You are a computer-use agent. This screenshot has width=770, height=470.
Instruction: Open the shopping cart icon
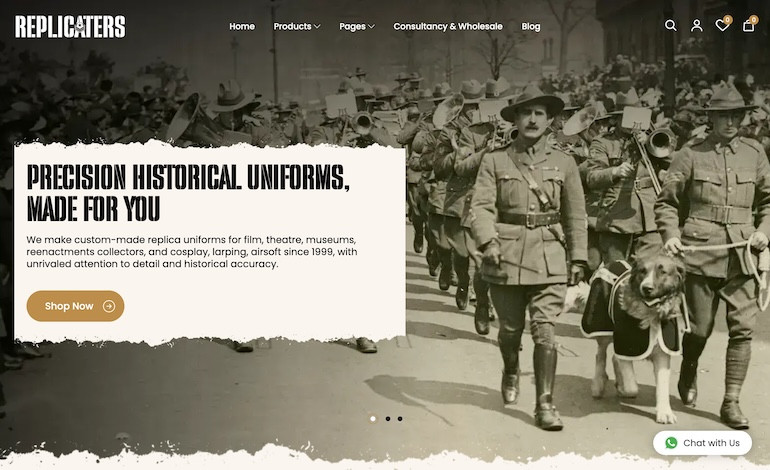coord(748,26)
